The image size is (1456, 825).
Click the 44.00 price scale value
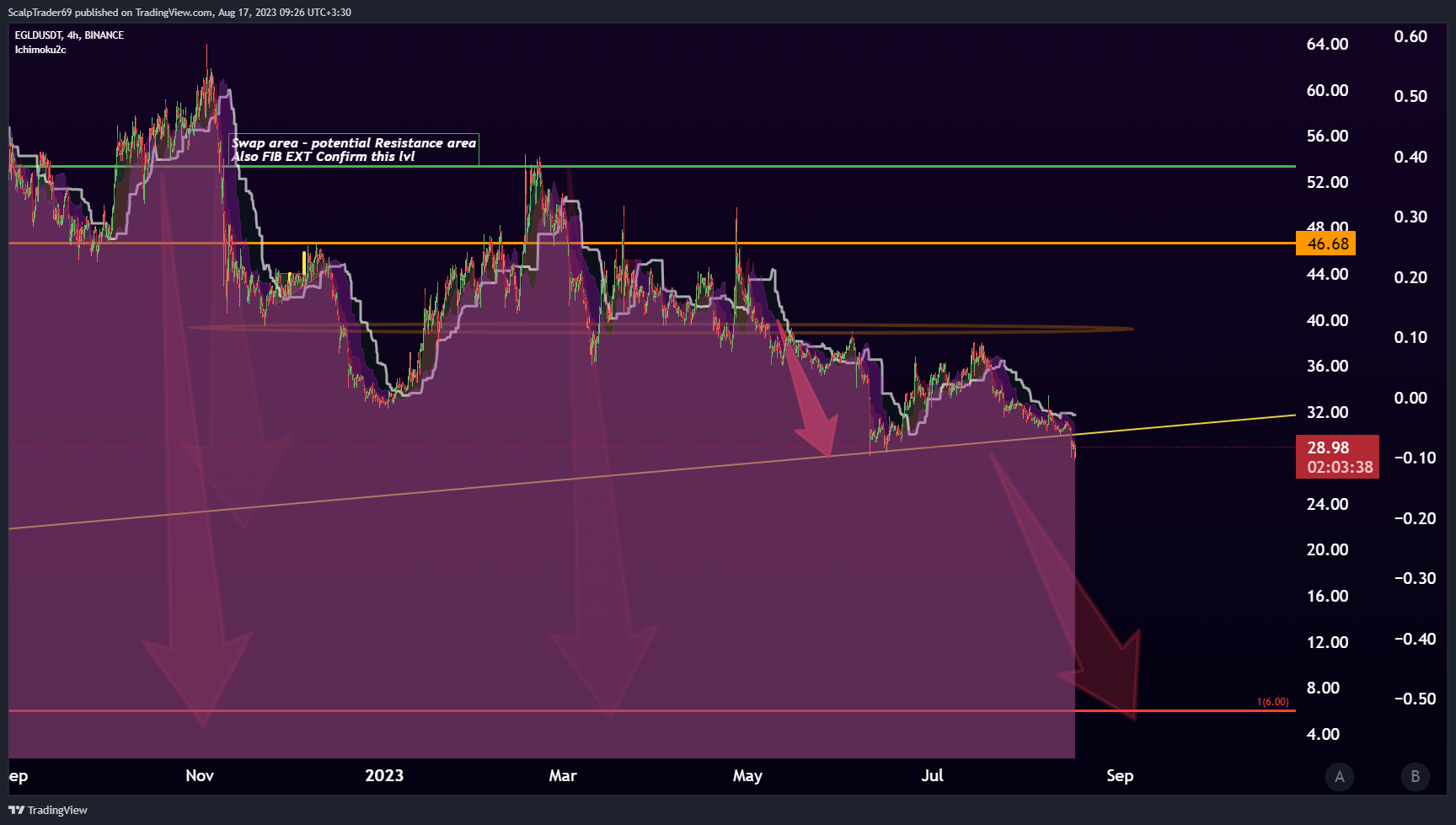tap(1327, 274)
